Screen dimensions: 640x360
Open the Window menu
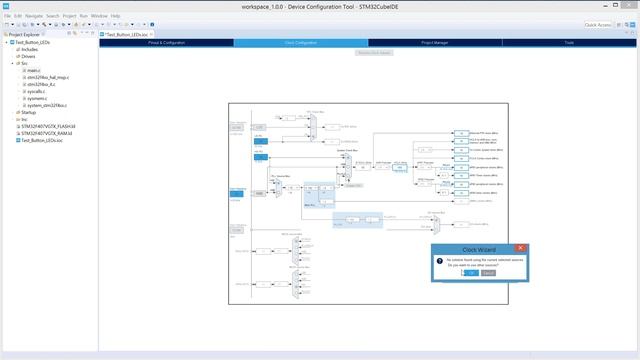[x=99, y=16]
